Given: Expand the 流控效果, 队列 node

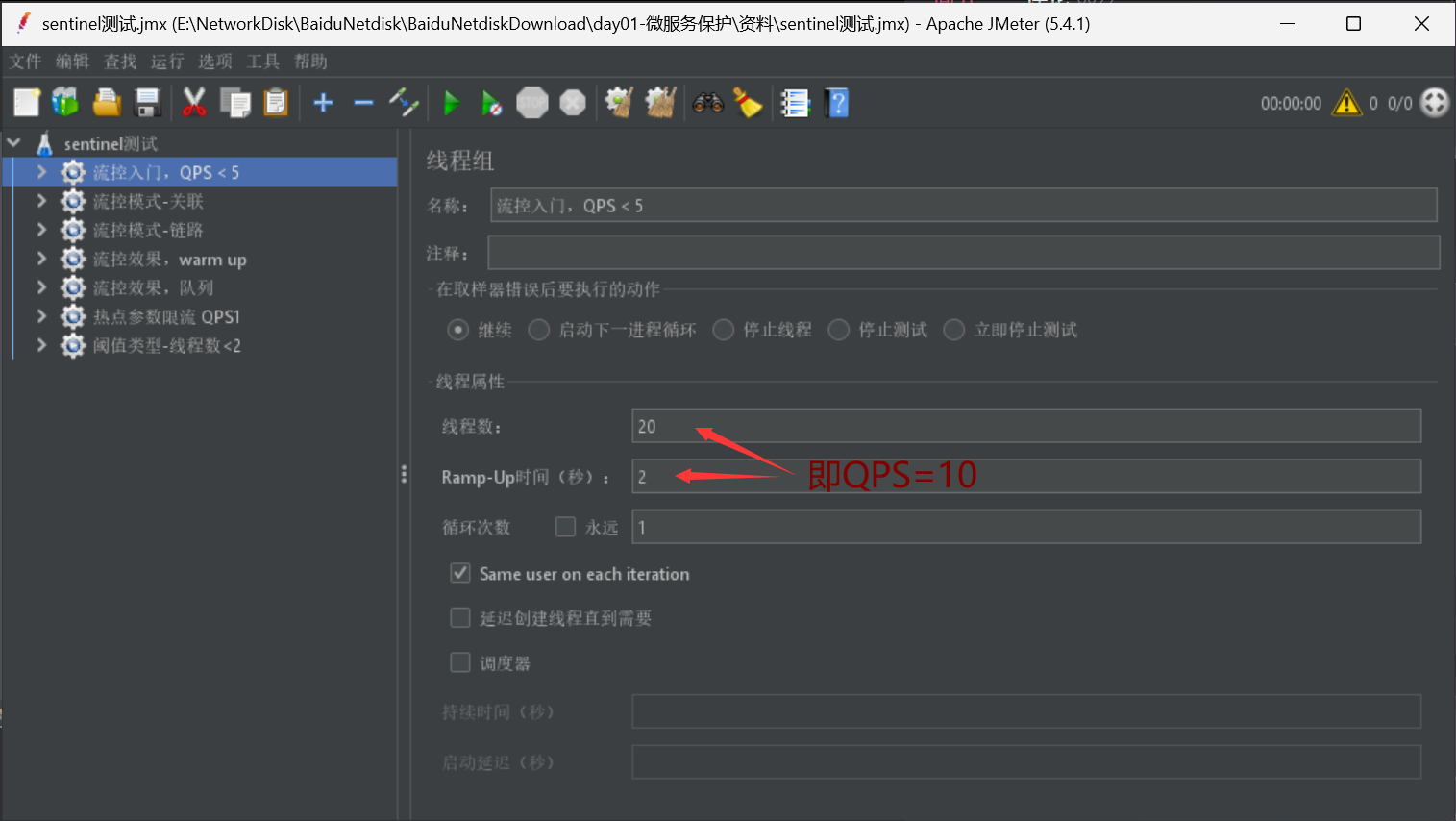Looking at the screenshot, I should coord(41,287).
